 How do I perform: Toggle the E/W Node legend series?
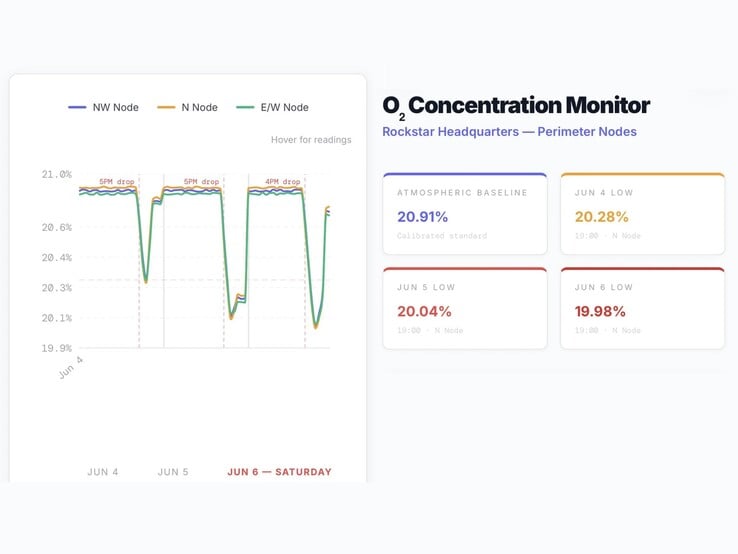(272, 107)
